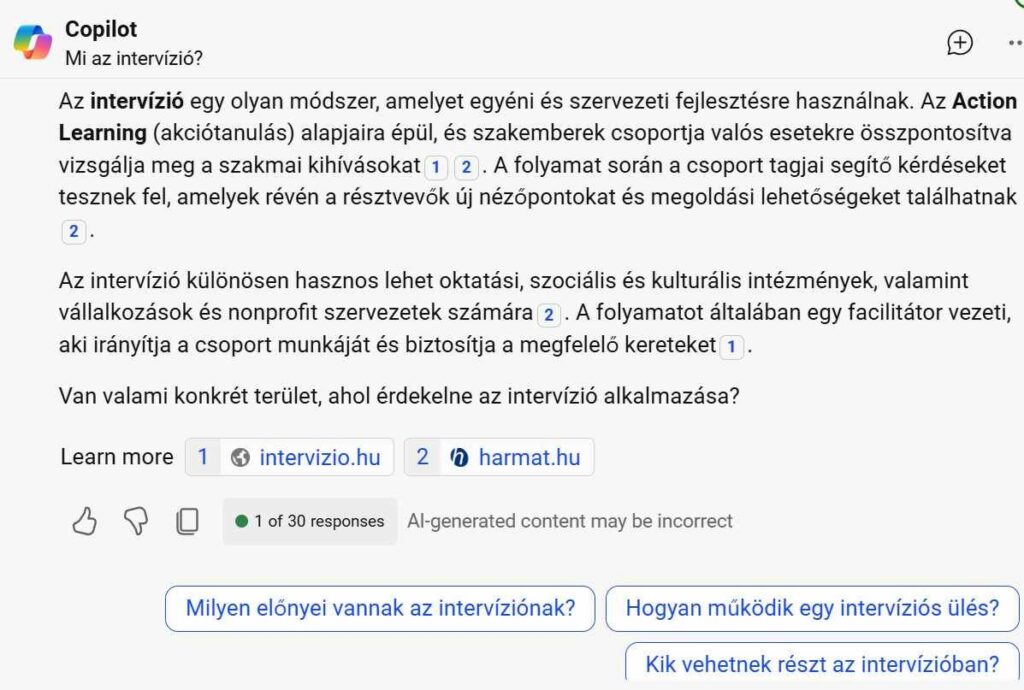Click citation 2 below 'találhatnak'
Screen dimensions: 1024x690
73,231
